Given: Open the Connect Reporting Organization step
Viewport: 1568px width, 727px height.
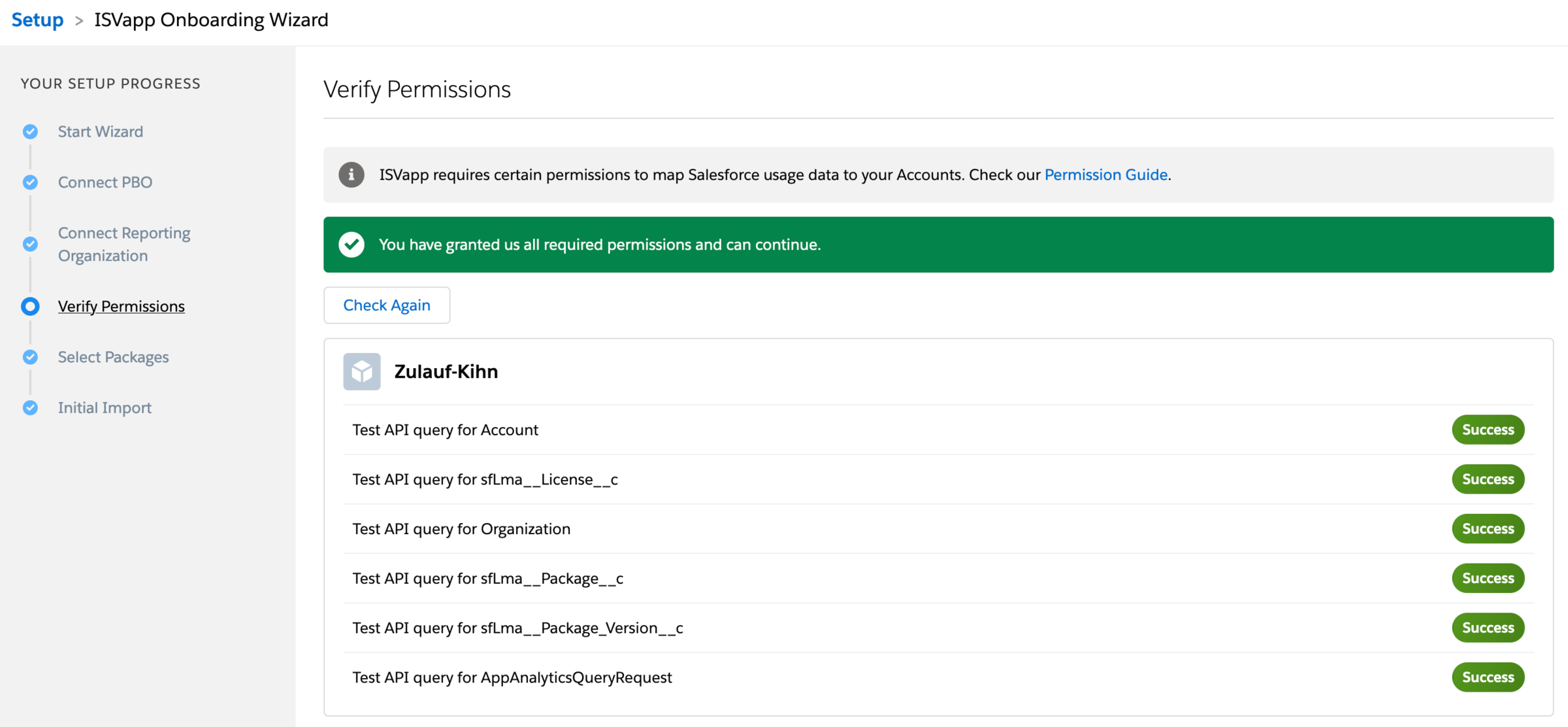Looking at the screenshot, I should point(123,244).
